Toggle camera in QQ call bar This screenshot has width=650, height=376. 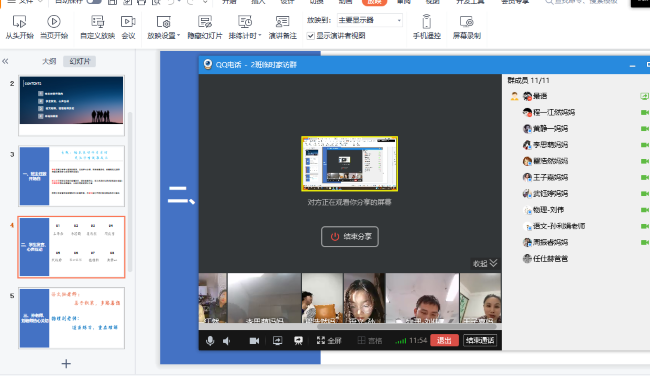point(254,341)
